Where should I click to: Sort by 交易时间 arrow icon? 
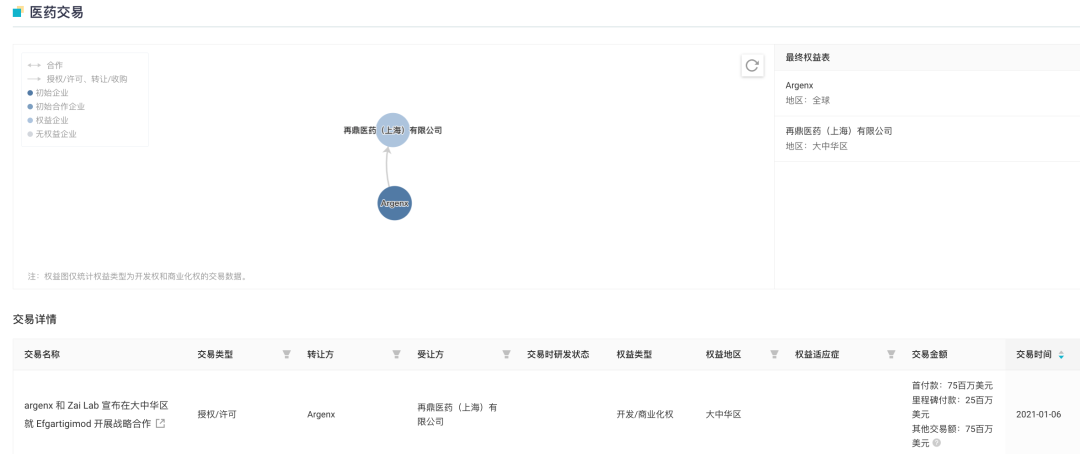(1061, 355)
